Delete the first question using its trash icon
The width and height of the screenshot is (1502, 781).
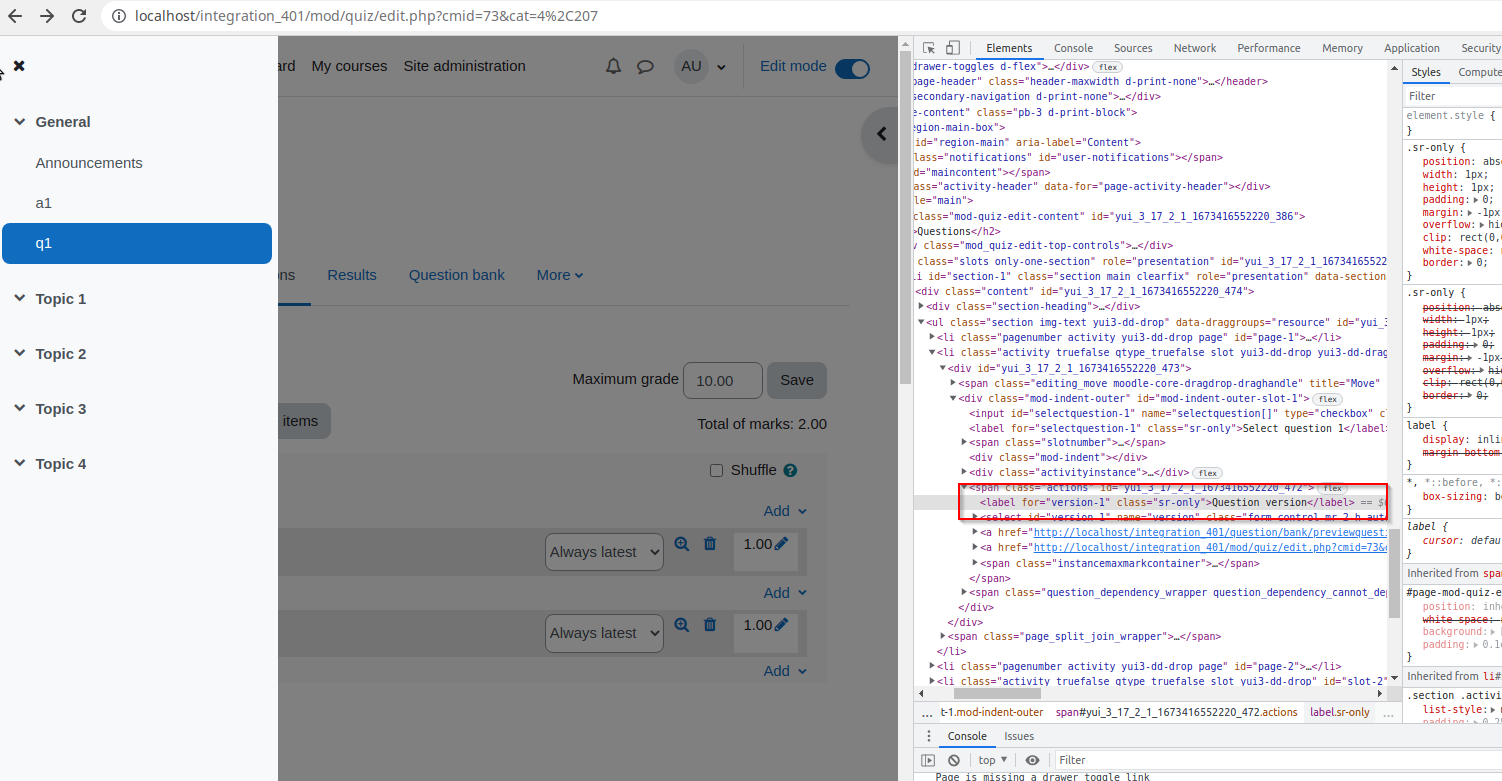710,544
